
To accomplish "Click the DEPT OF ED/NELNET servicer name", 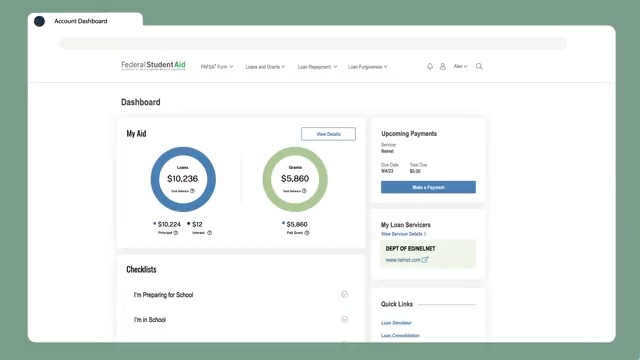I will tap(410, 248).
